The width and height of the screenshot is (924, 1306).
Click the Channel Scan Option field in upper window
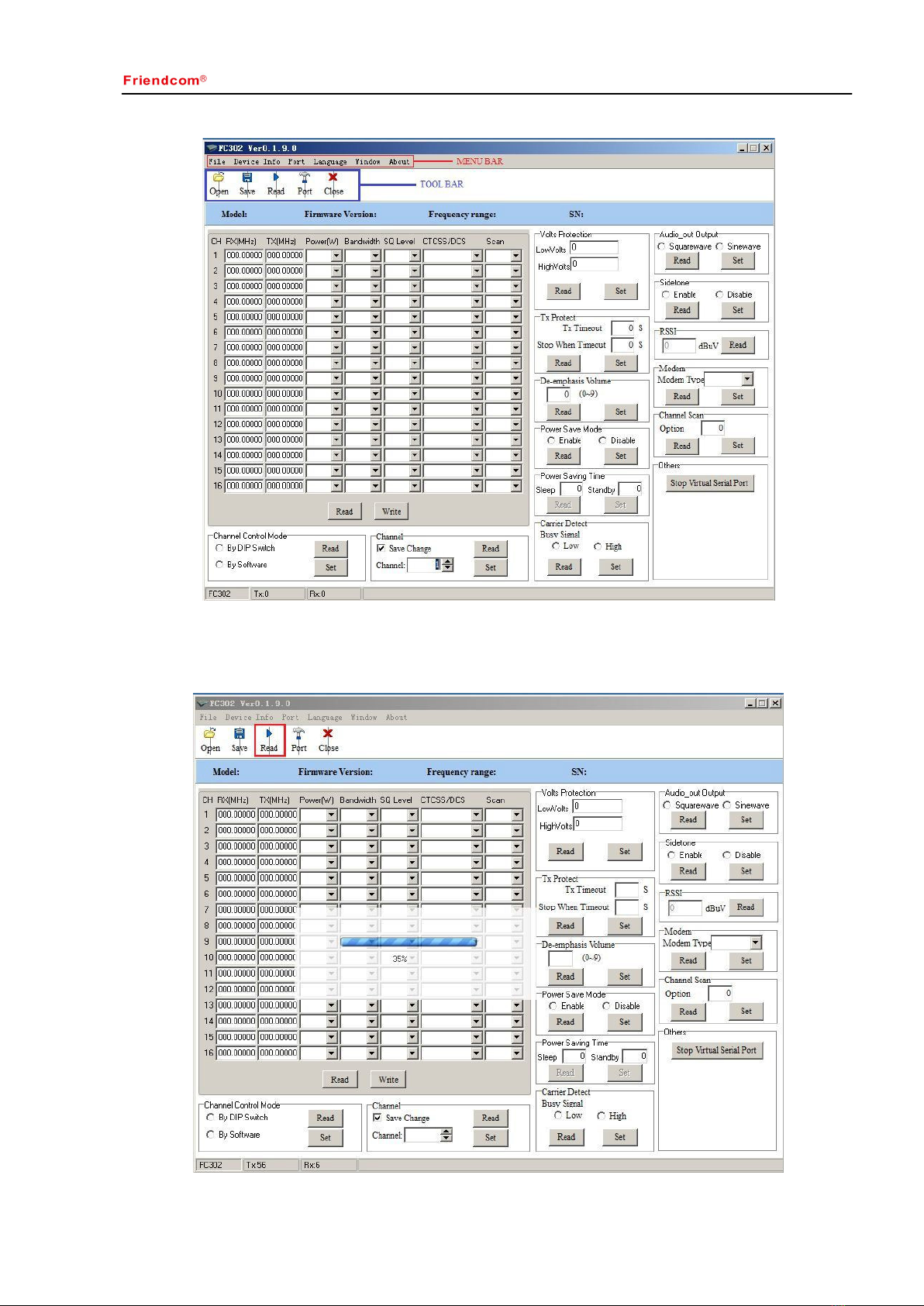click(713, 428)
